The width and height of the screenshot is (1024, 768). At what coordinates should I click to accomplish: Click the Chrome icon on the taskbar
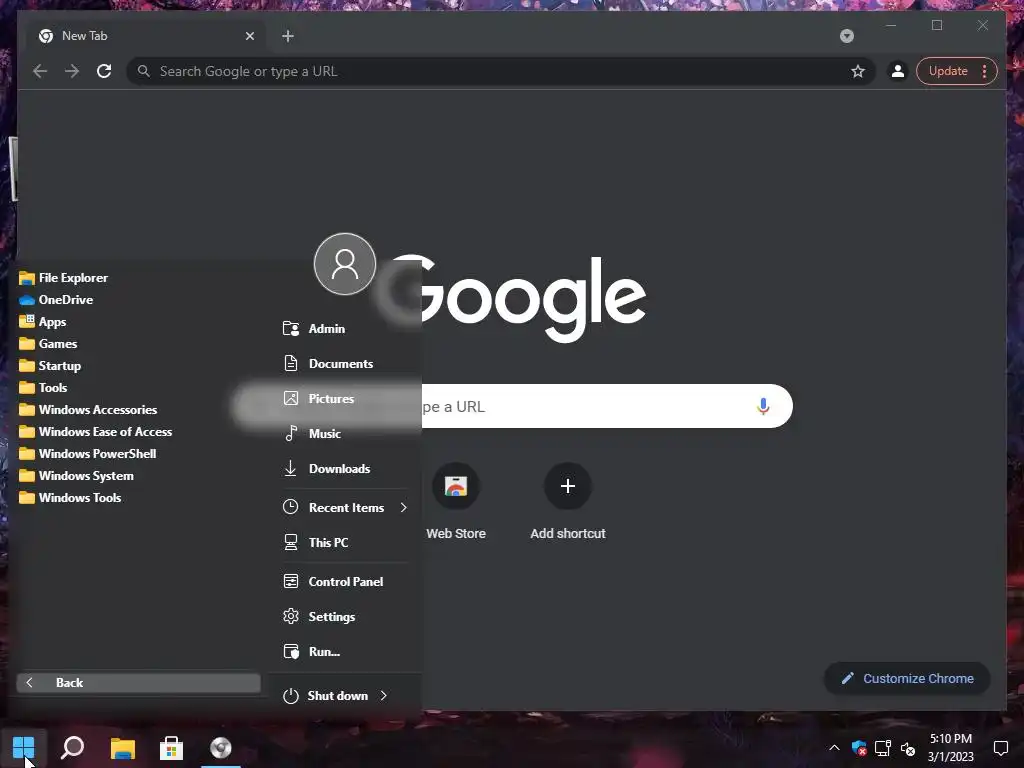(221, 748)
